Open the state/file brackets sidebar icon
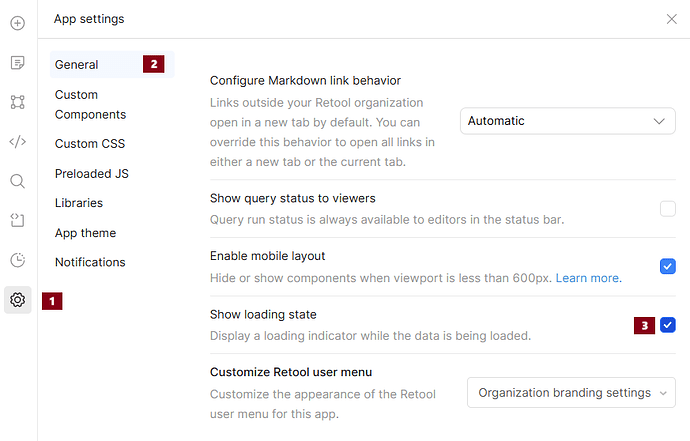690x441 pixels. 18,220
